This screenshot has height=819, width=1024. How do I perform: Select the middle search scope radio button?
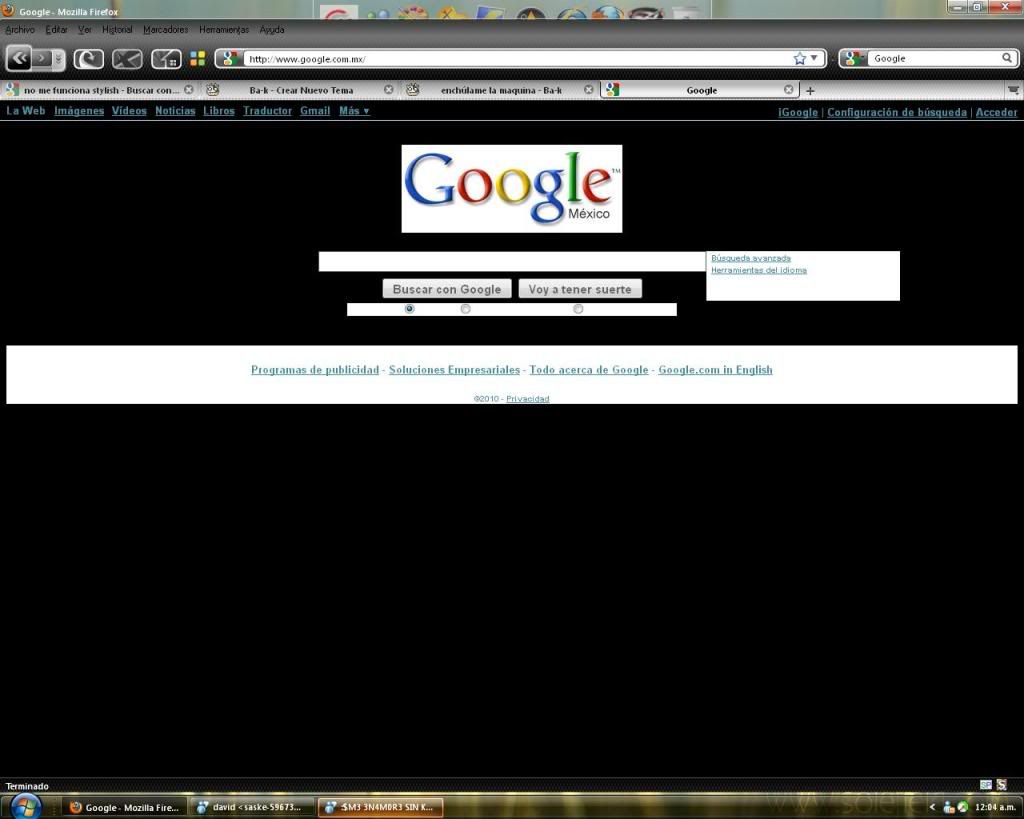pos(466,308)
